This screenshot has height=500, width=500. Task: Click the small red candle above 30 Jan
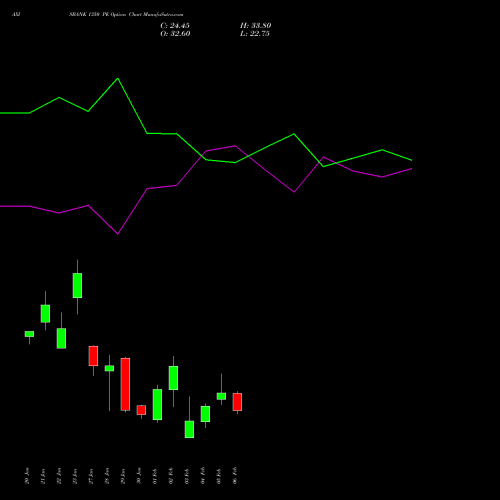141,410
